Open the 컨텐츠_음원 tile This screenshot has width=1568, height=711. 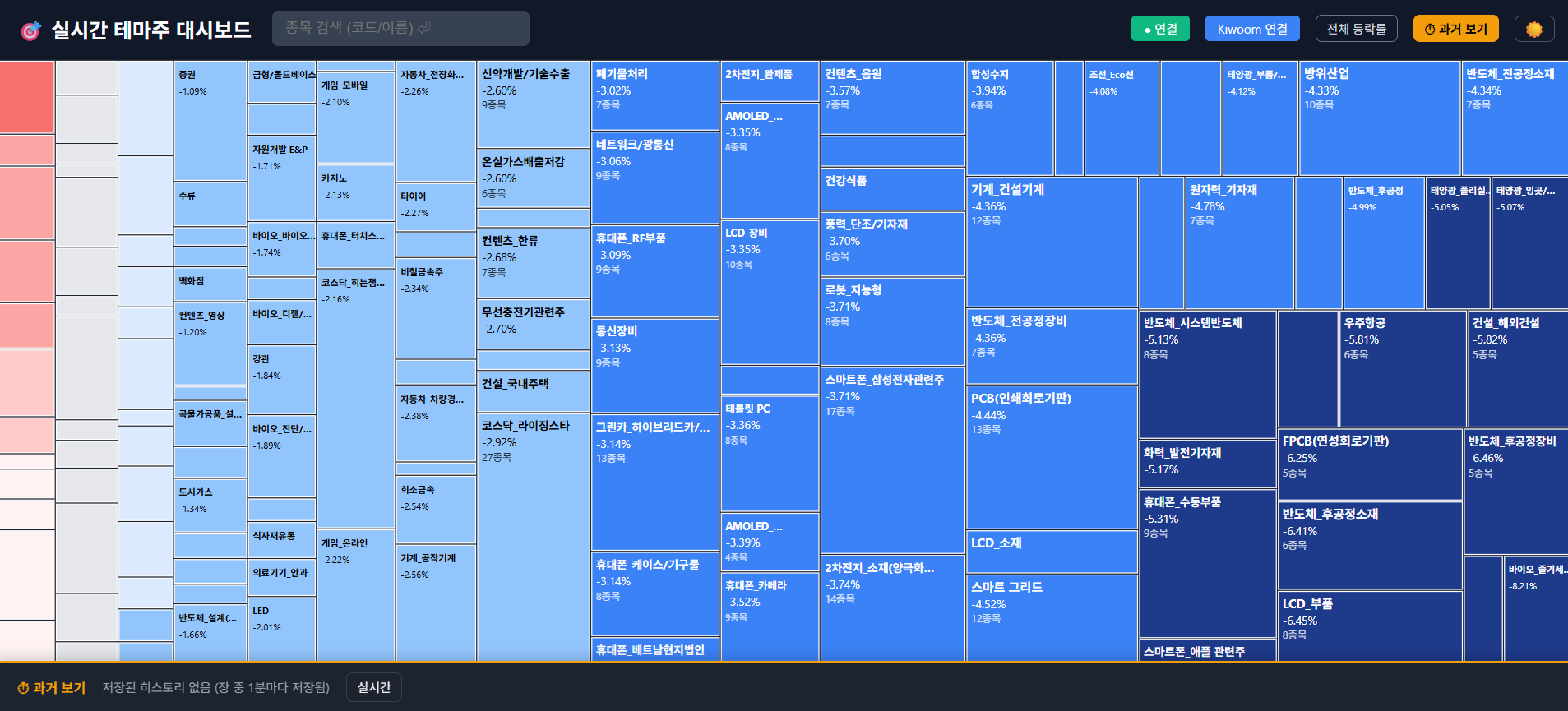(x=892, y=98)
